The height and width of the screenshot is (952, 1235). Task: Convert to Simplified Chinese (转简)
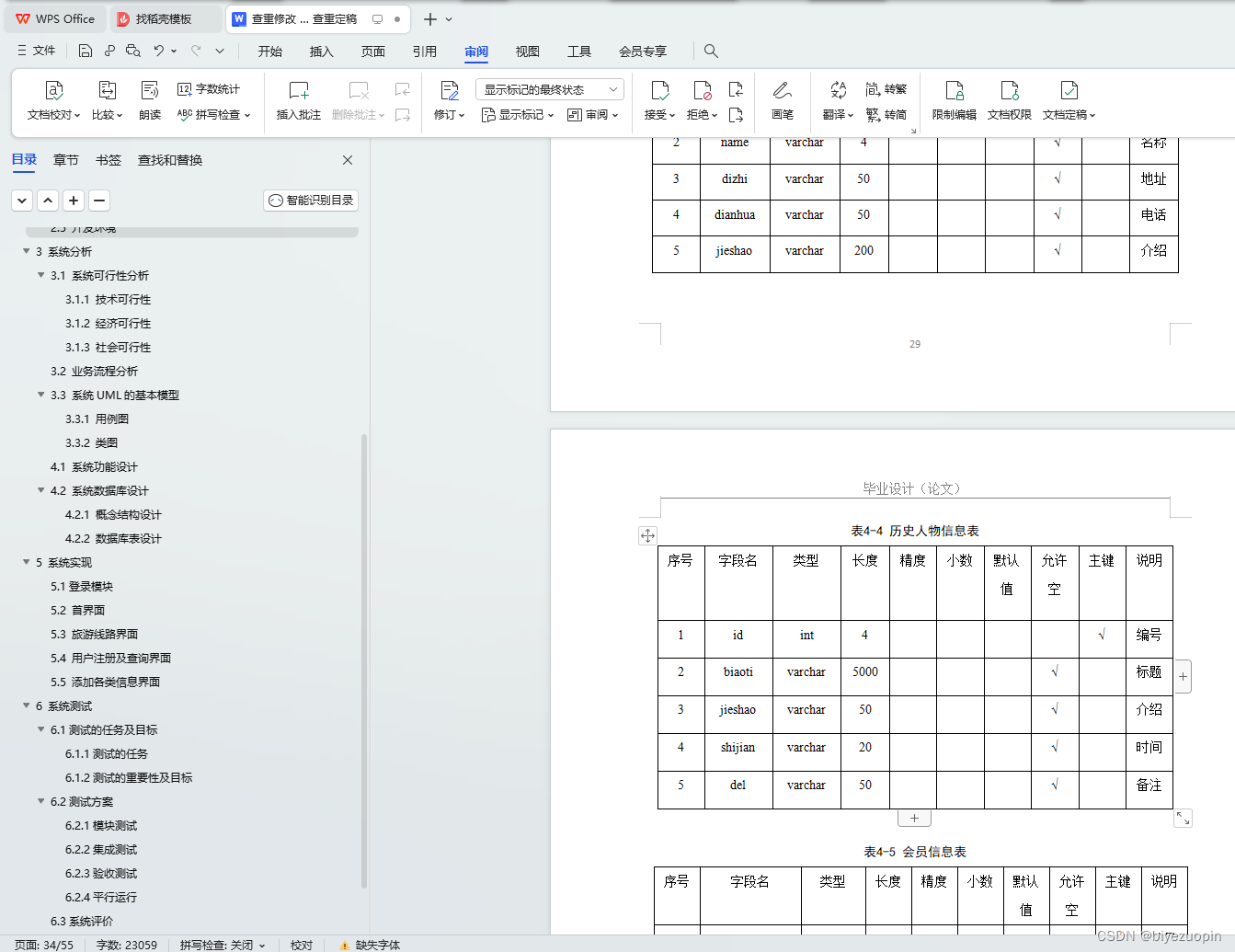(886, 115)
